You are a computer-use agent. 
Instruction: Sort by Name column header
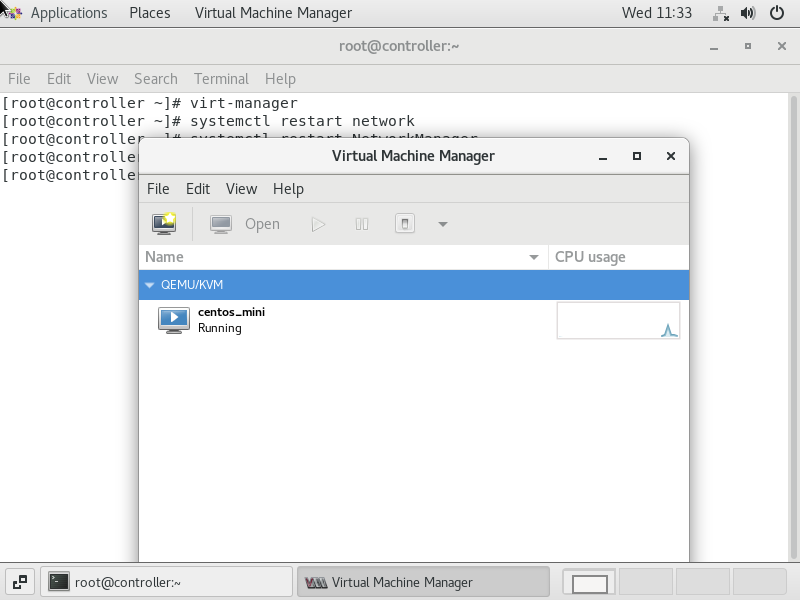[343, 257]
